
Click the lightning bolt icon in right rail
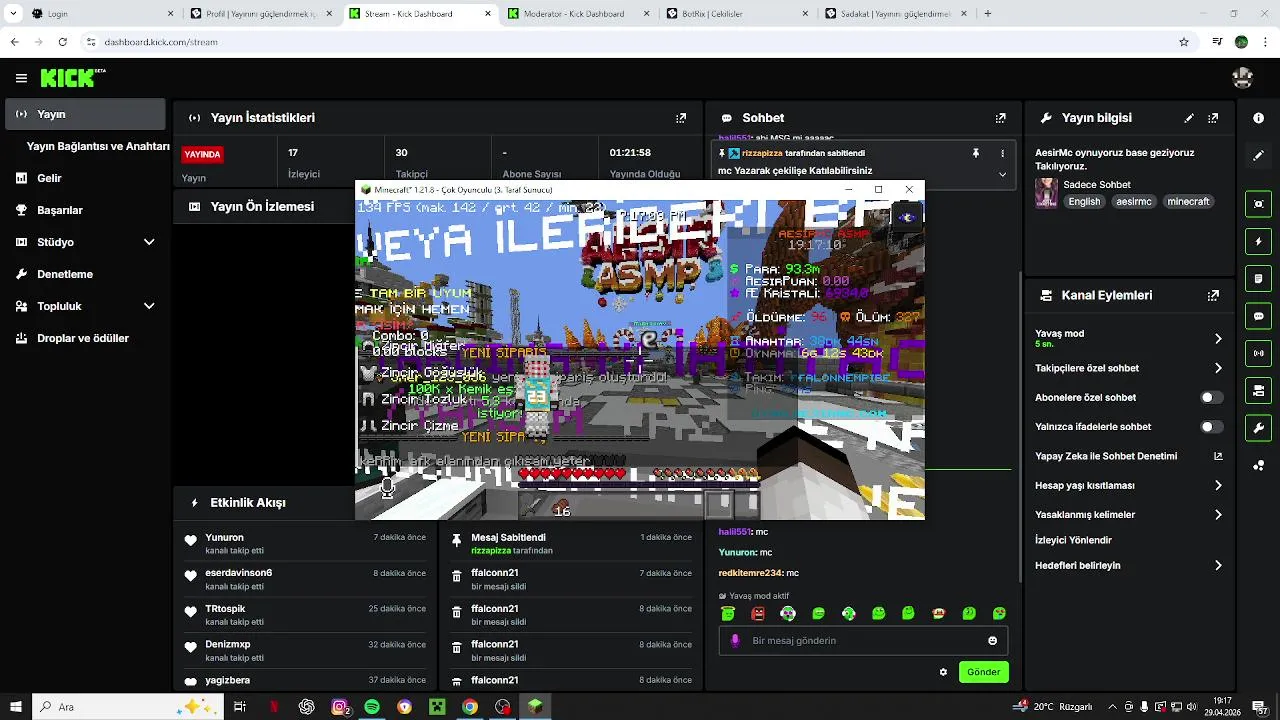pos(1258,242)
